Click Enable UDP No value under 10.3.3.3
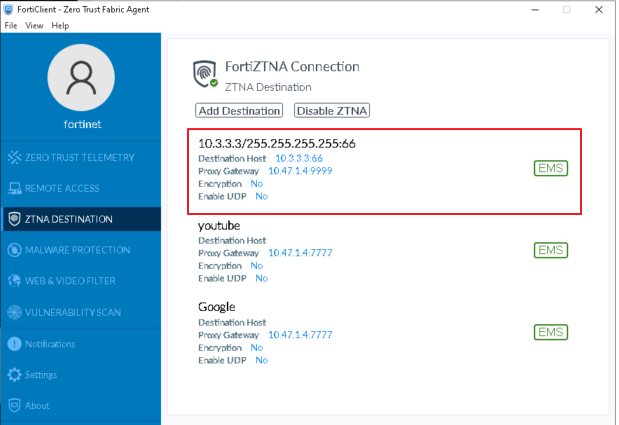Screen dimensions: 619x425 click(x=261, y=196)
